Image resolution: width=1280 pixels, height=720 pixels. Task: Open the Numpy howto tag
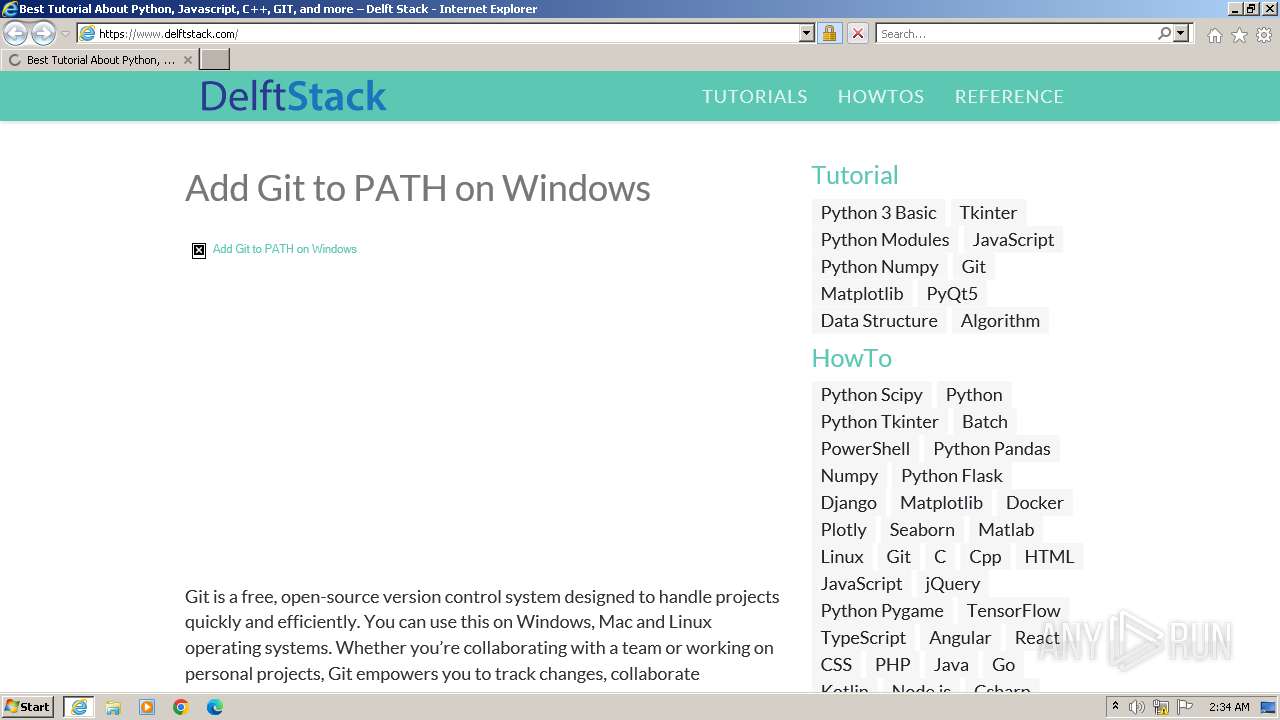point(849,475)
